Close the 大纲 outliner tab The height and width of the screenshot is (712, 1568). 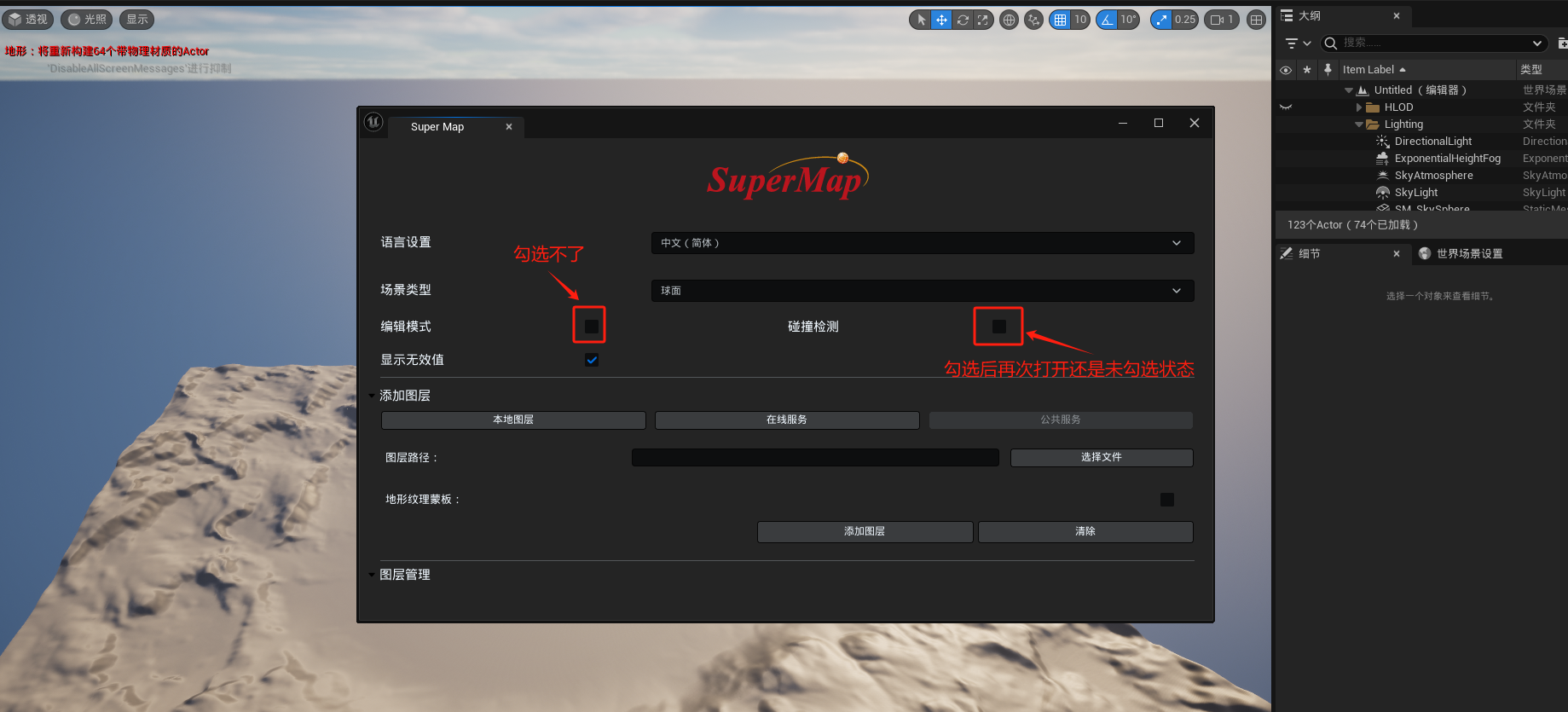(1397, 15)
